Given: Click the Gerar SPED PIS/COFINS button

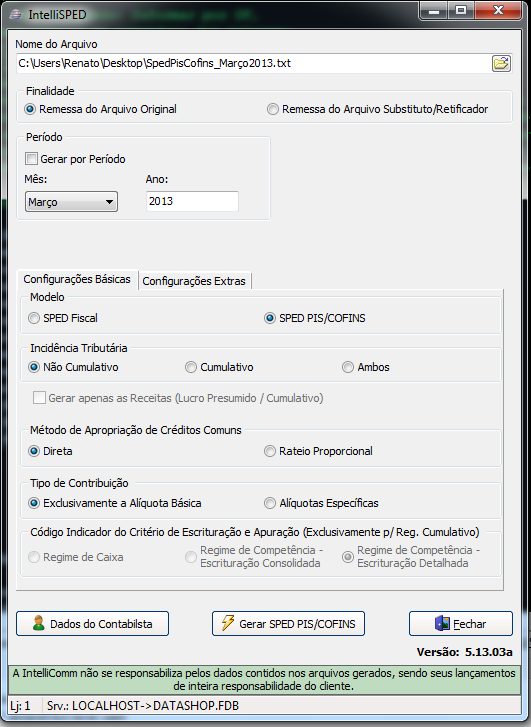Looking at the screenshot, I should 288,624.
